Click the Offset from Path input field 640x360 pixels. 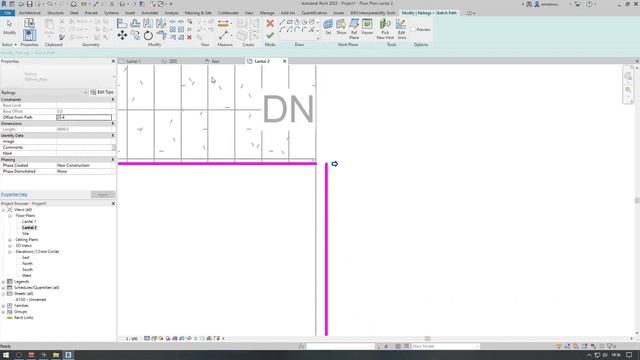tap(84, 118)
